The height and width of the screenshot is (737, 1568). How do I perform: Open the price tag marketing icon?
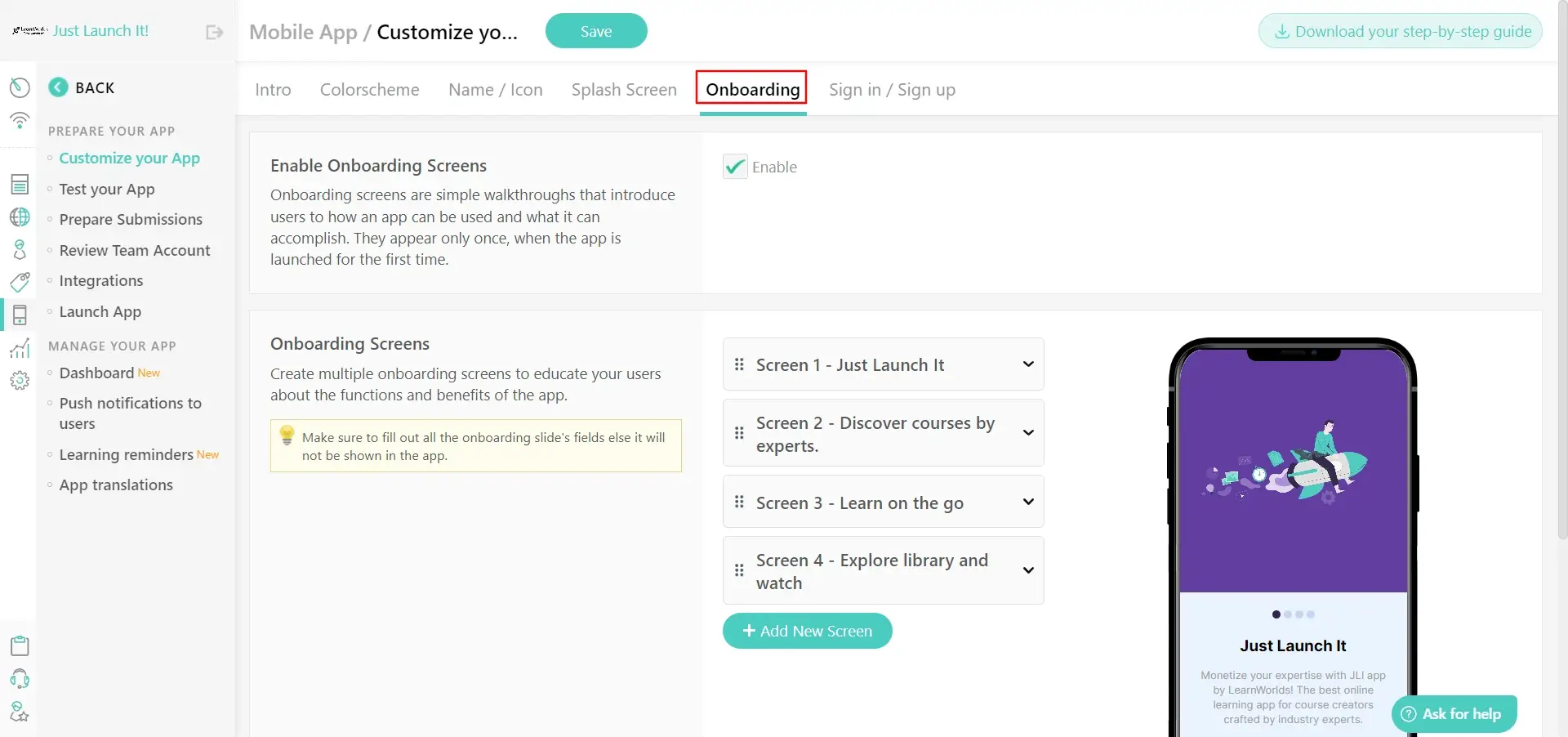click(x=20, y=282)
